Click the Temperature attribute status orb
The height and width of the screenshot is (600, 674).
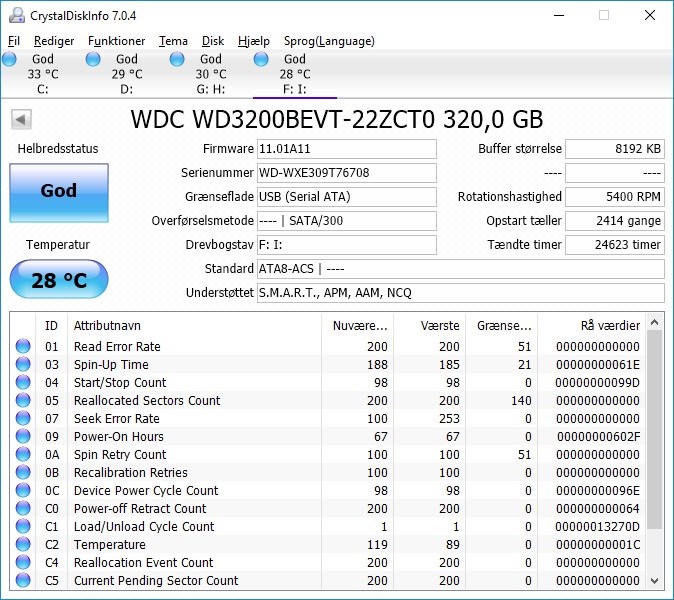(x=23, y=544)
